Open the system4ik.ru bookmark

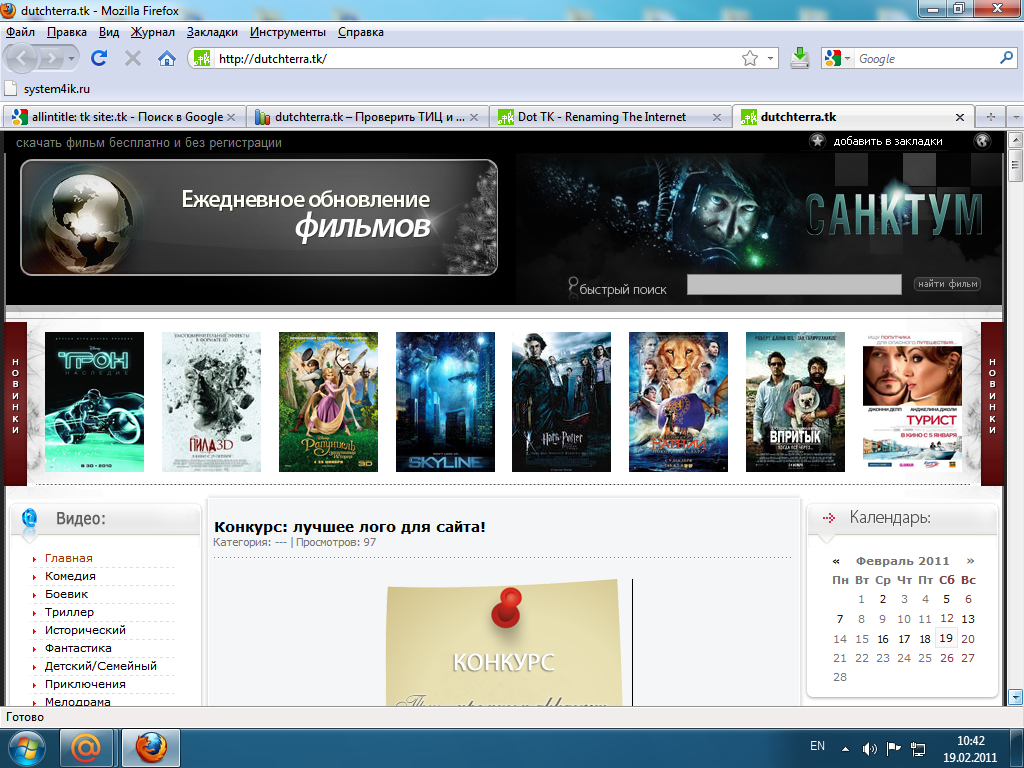[48, 89]
